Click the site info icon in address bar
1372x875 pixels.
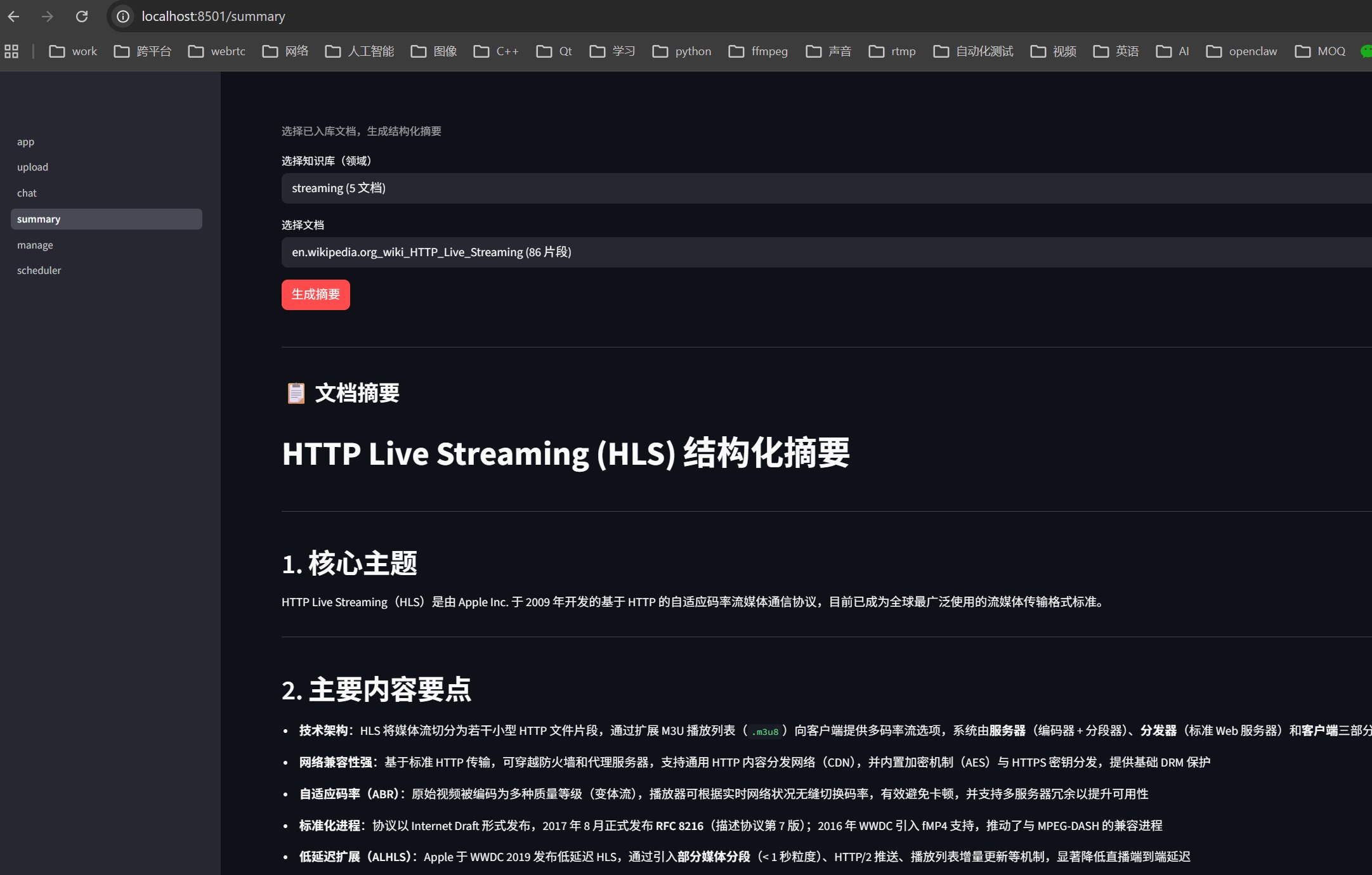tap(123, 16)
